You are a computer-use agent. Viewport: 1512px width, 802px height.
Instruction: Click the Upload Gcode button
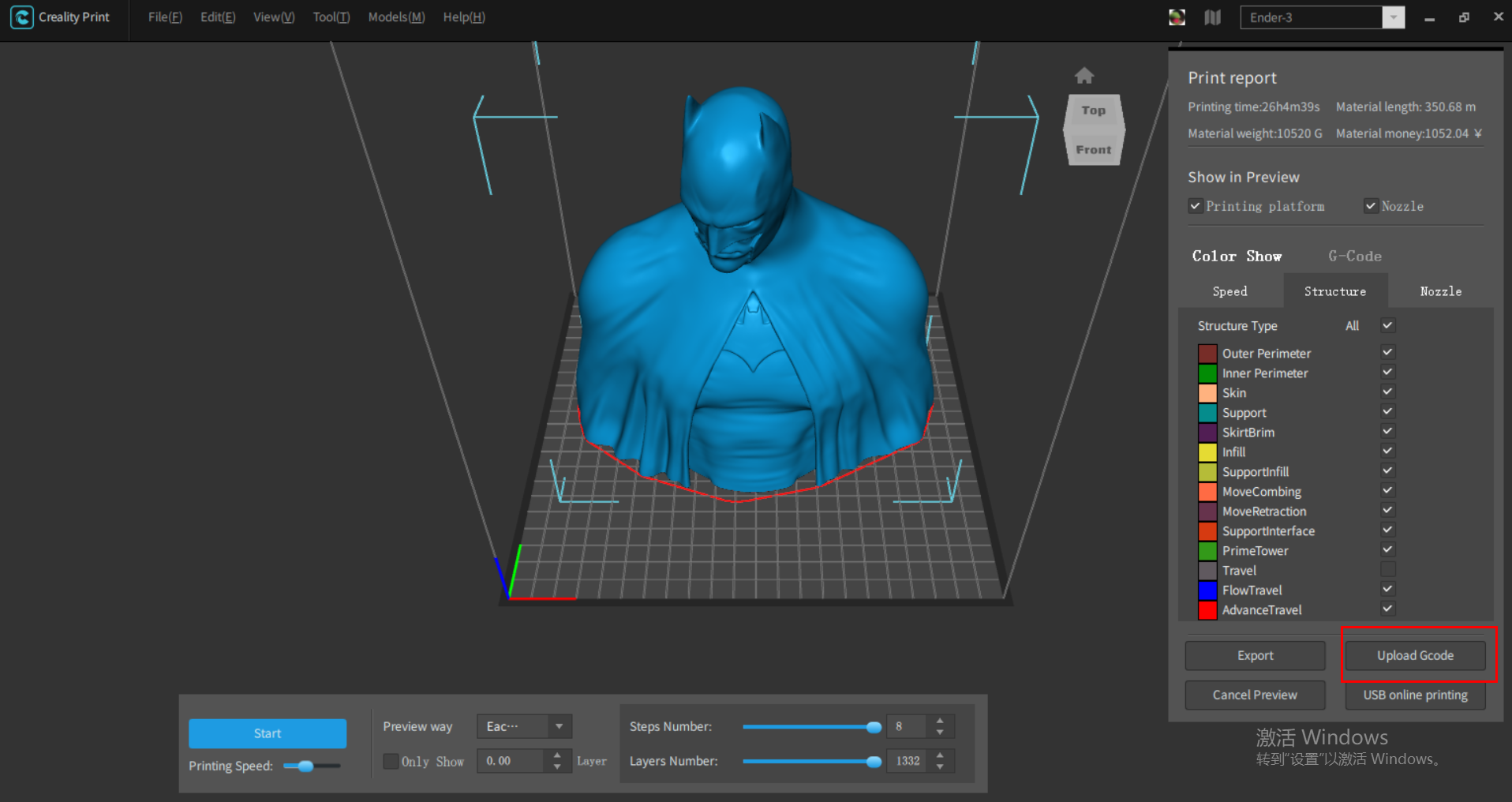(x=1415, y=655)
